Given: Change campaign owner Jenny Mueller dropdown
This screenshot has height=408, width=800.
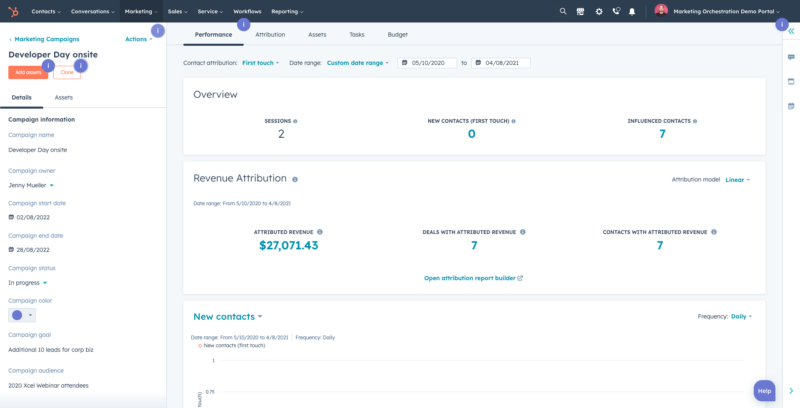Looking at the screenshot, I should coord(31,185).
